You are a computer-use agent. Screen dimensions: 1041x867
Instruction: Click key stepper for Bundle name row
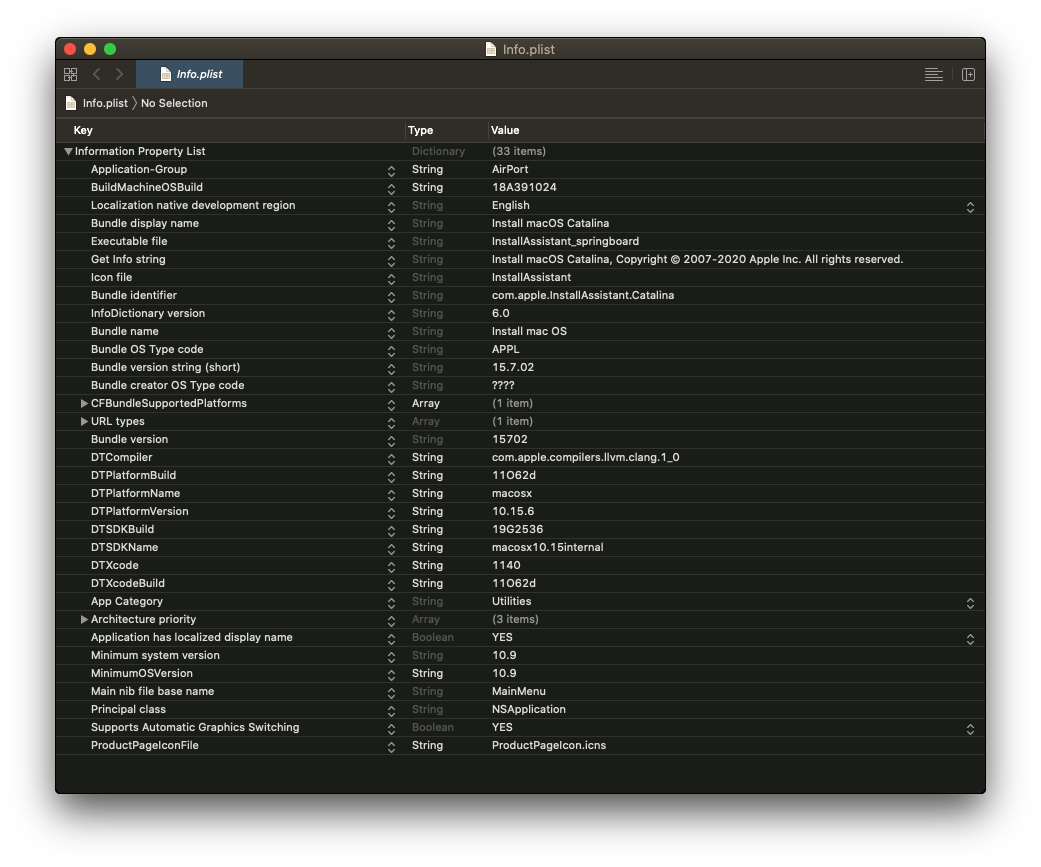391,333
